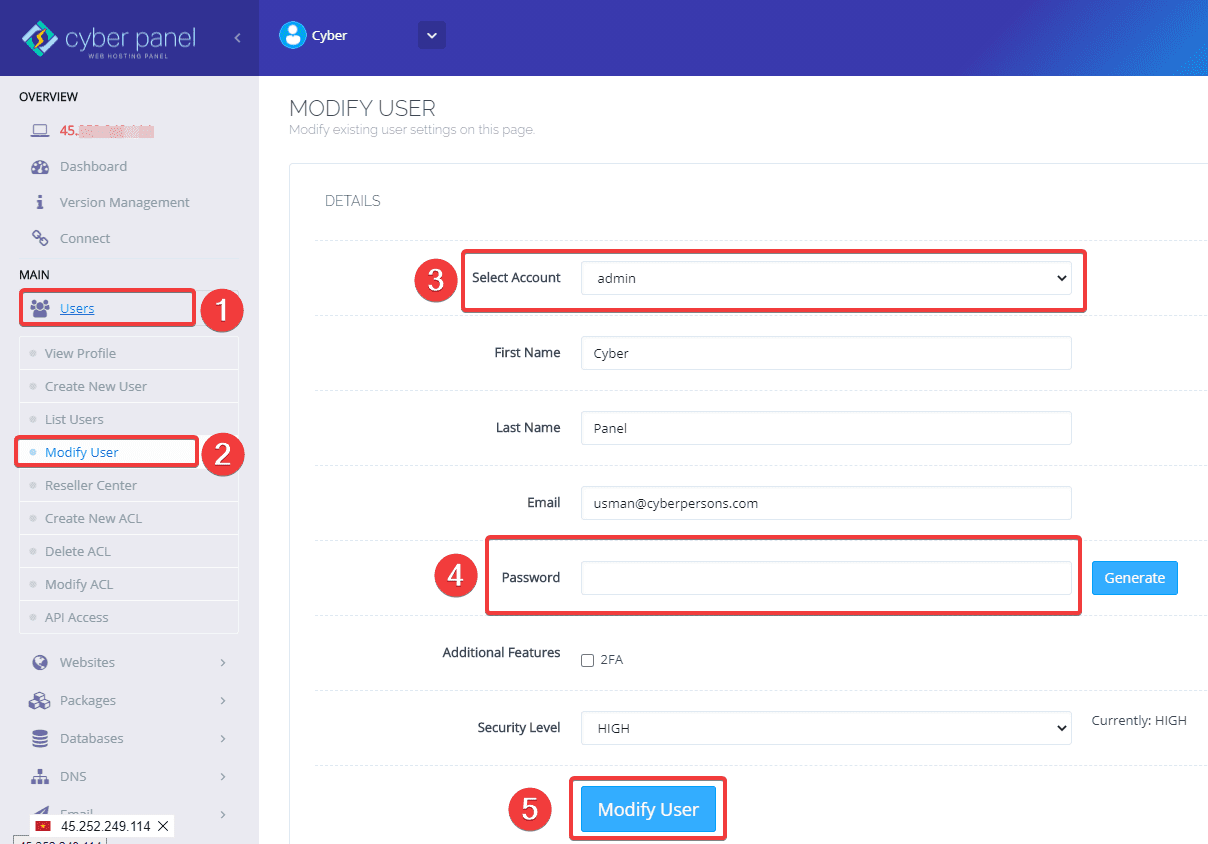
Task: Select List Users from the sidebar
Action: (74, 420)
